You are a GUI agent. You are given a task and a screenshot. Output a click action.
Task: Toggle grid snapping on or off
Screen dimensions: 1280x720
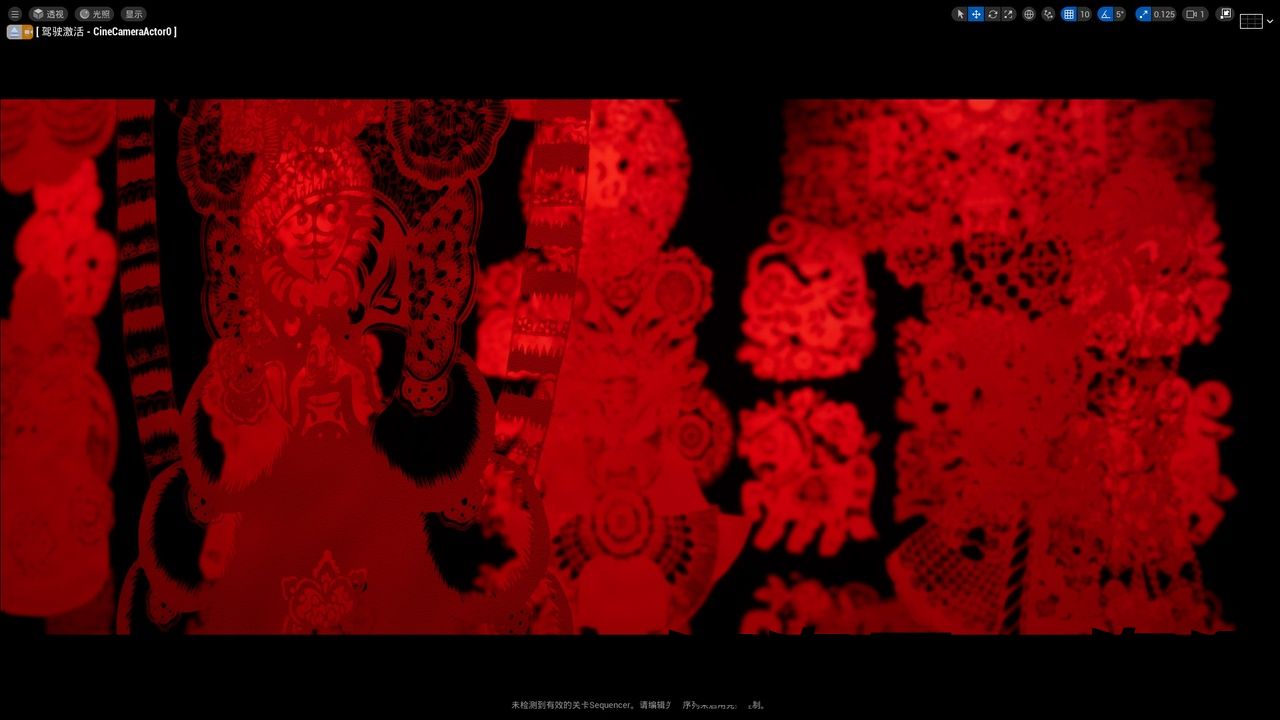coord(1069,14)
